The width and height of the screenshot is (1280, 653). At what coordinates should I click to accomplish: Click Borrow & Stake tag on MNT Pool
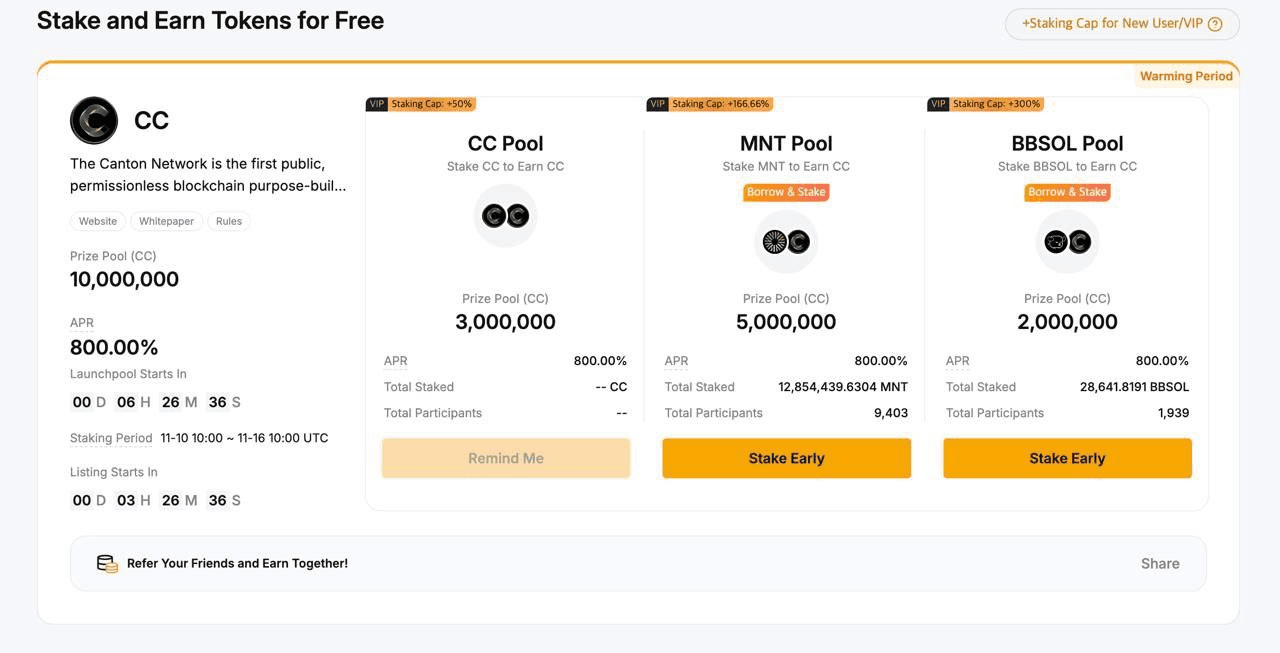tap(786, 192)
